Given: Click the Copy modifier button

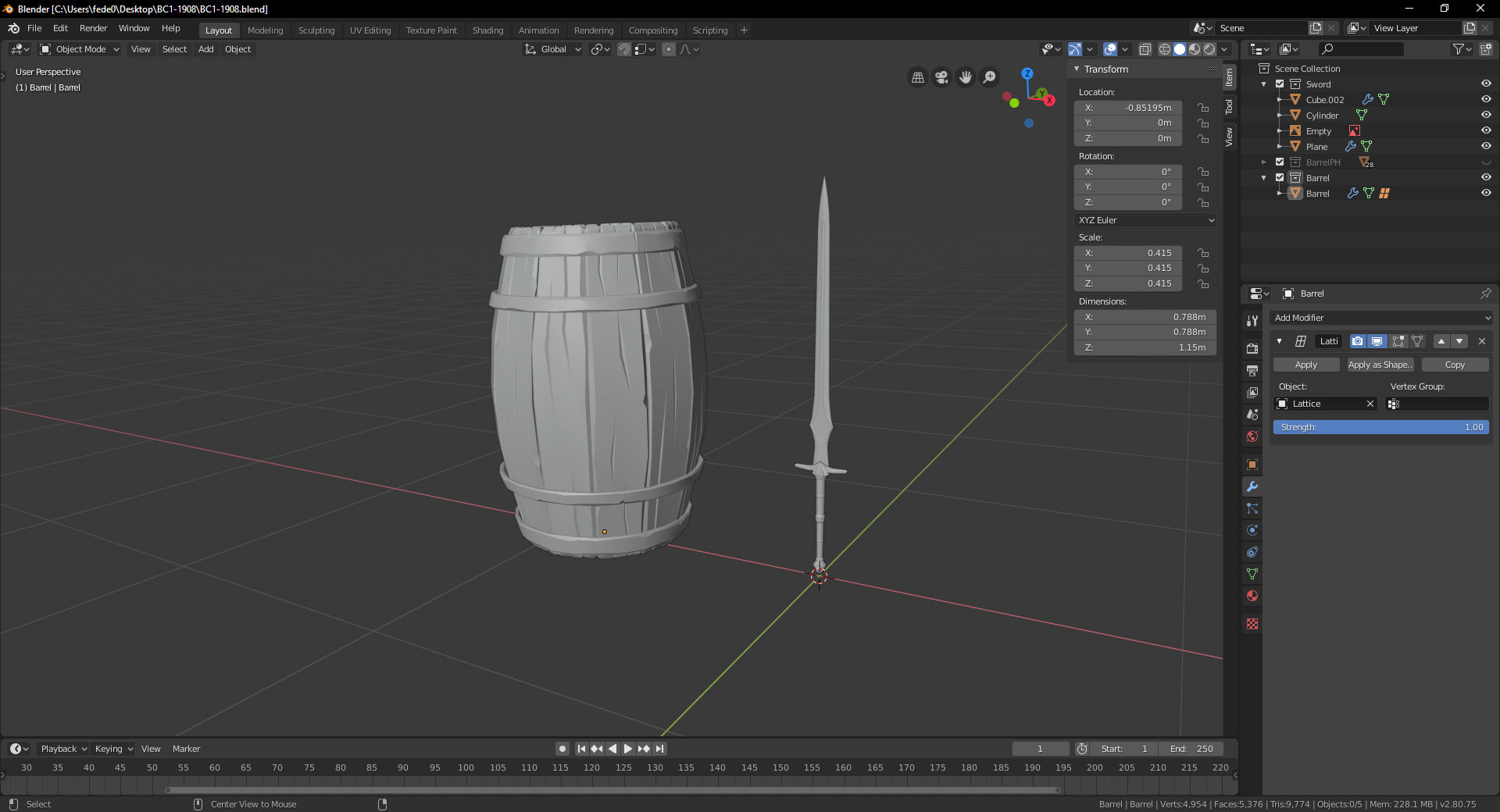Looking at the screenshot, I should [1455, 365].
